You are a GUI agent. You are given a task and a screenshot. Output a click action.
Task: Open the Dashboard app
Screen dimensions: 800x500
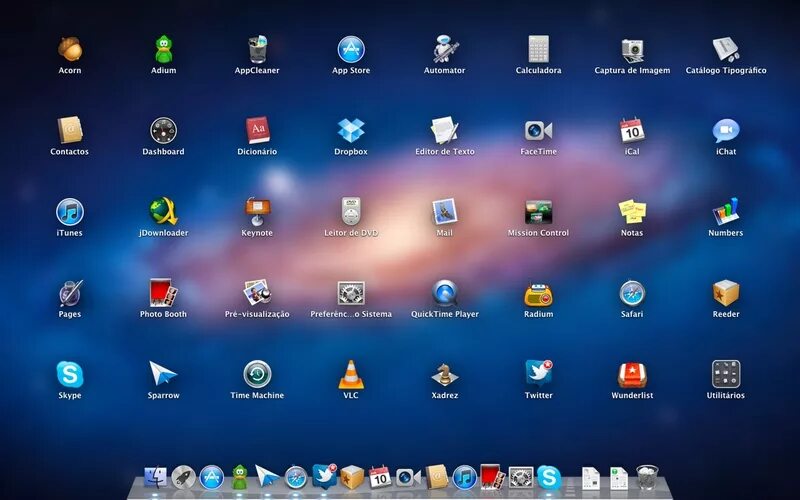[163, 131]
